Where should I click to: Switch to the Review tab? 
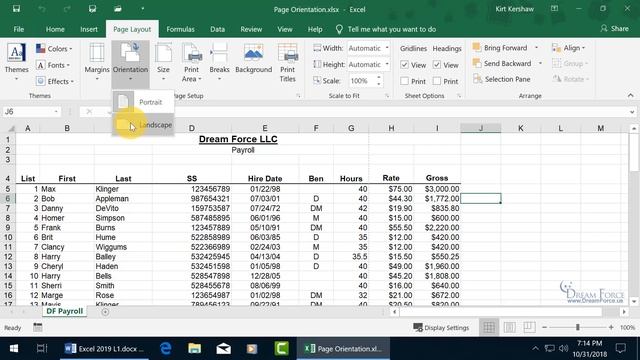tap(251, 29)
